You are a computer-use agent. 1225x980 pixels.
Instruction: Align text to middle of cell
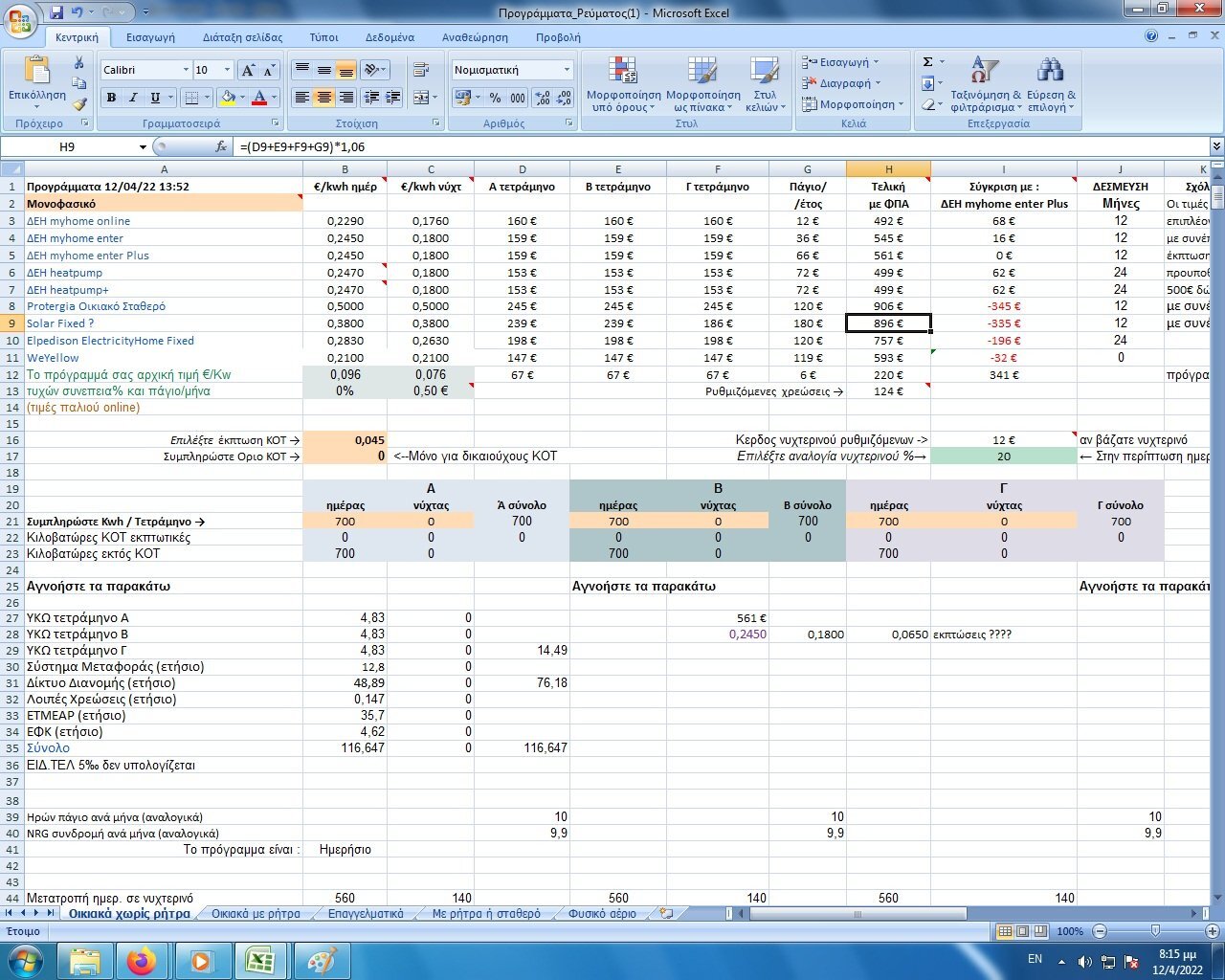(324, 70)
